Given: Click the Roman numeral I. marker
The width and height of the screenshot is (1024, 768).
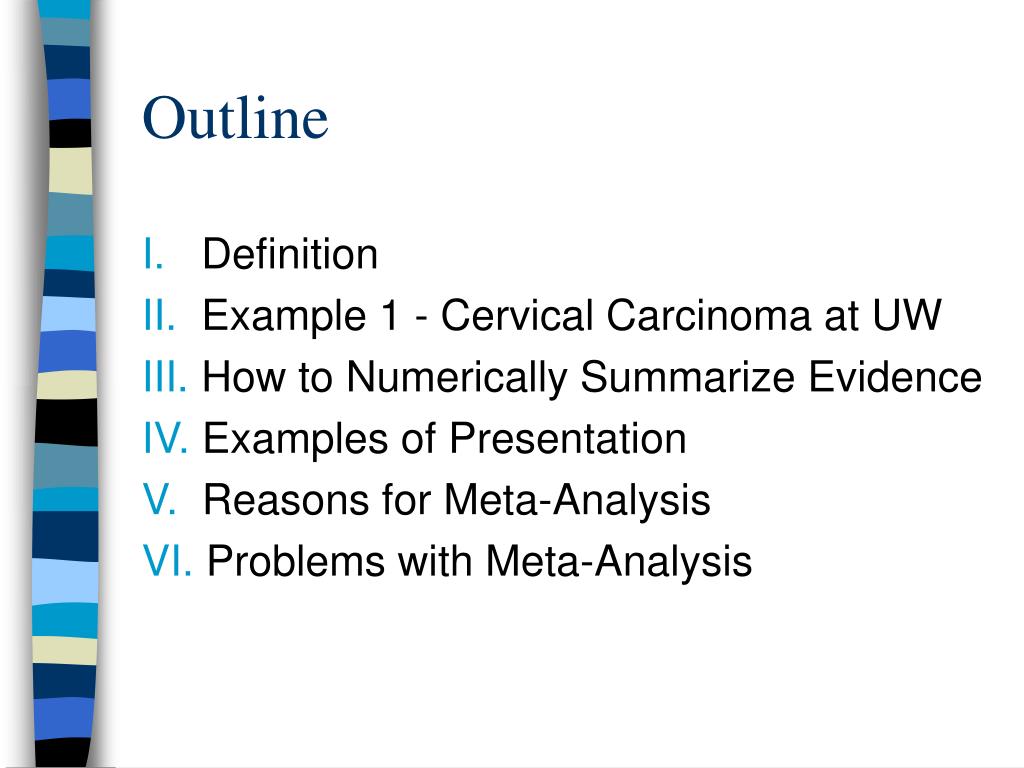Looking at the screenshot, I should (153, 254).
